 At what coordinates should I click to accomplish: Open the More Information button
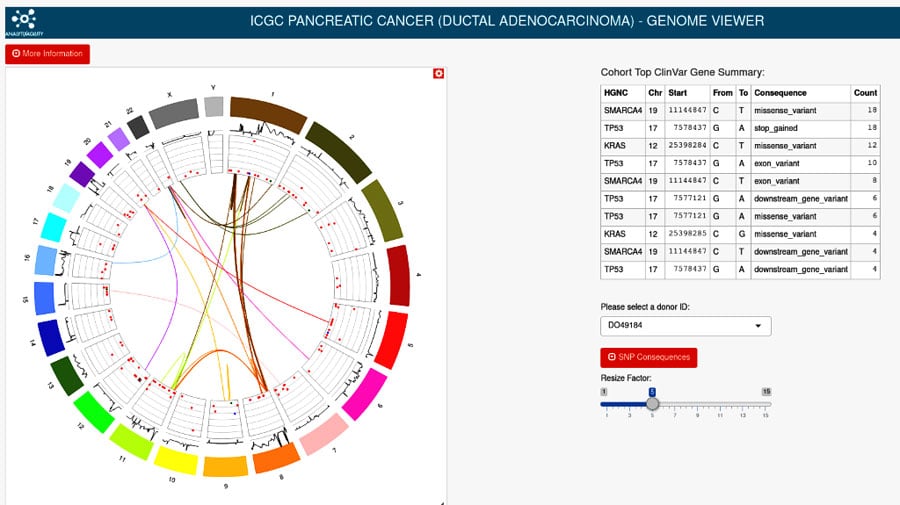pos(48,53)
